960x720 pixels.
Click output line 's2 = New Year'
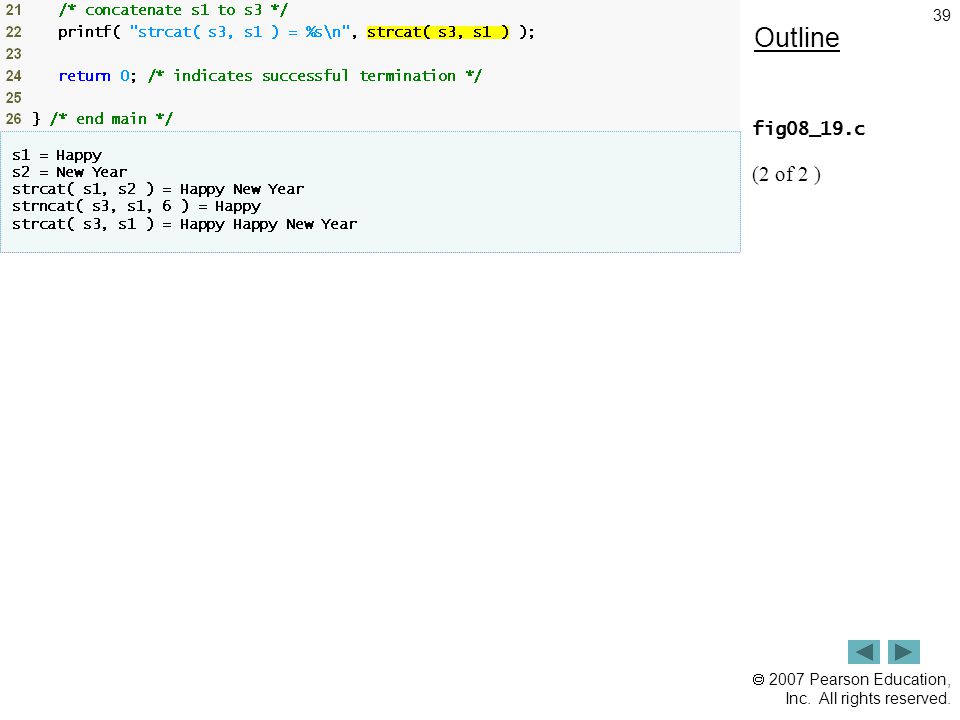[70, 172]
